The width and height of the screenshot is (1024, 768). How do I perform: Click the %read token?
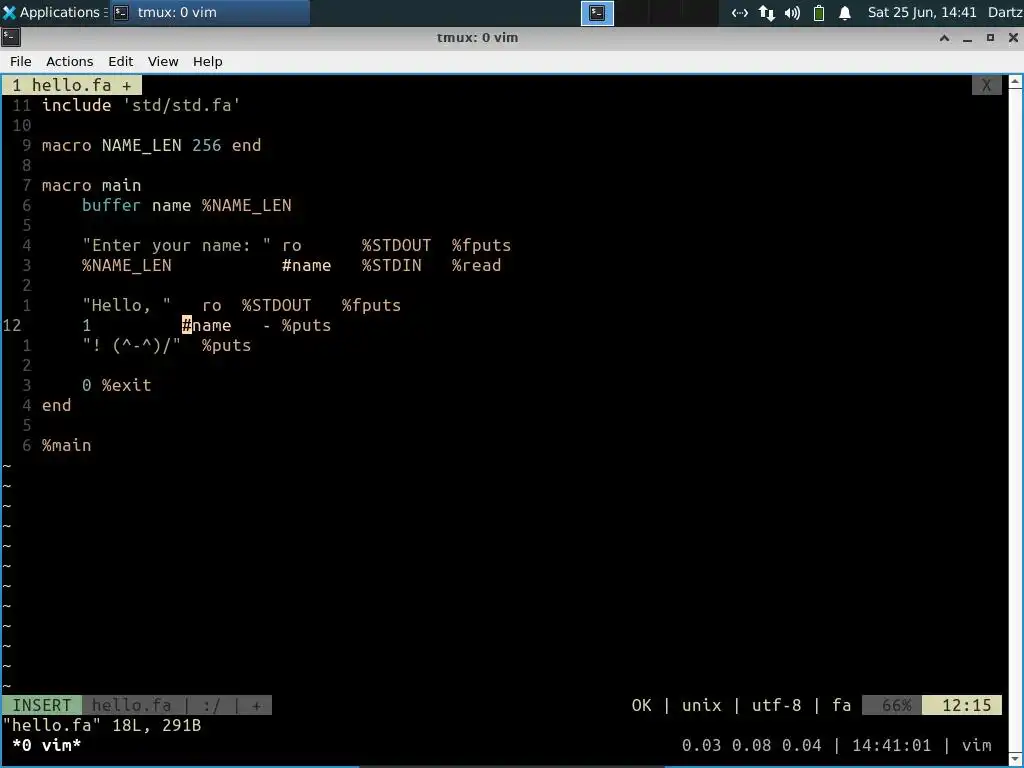coord(476,265)
